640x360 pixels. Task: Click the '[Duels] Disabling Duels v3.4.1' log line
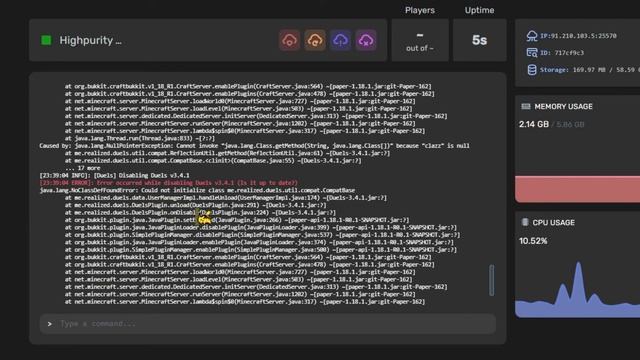pyautogui.click(x=114, y=176)
